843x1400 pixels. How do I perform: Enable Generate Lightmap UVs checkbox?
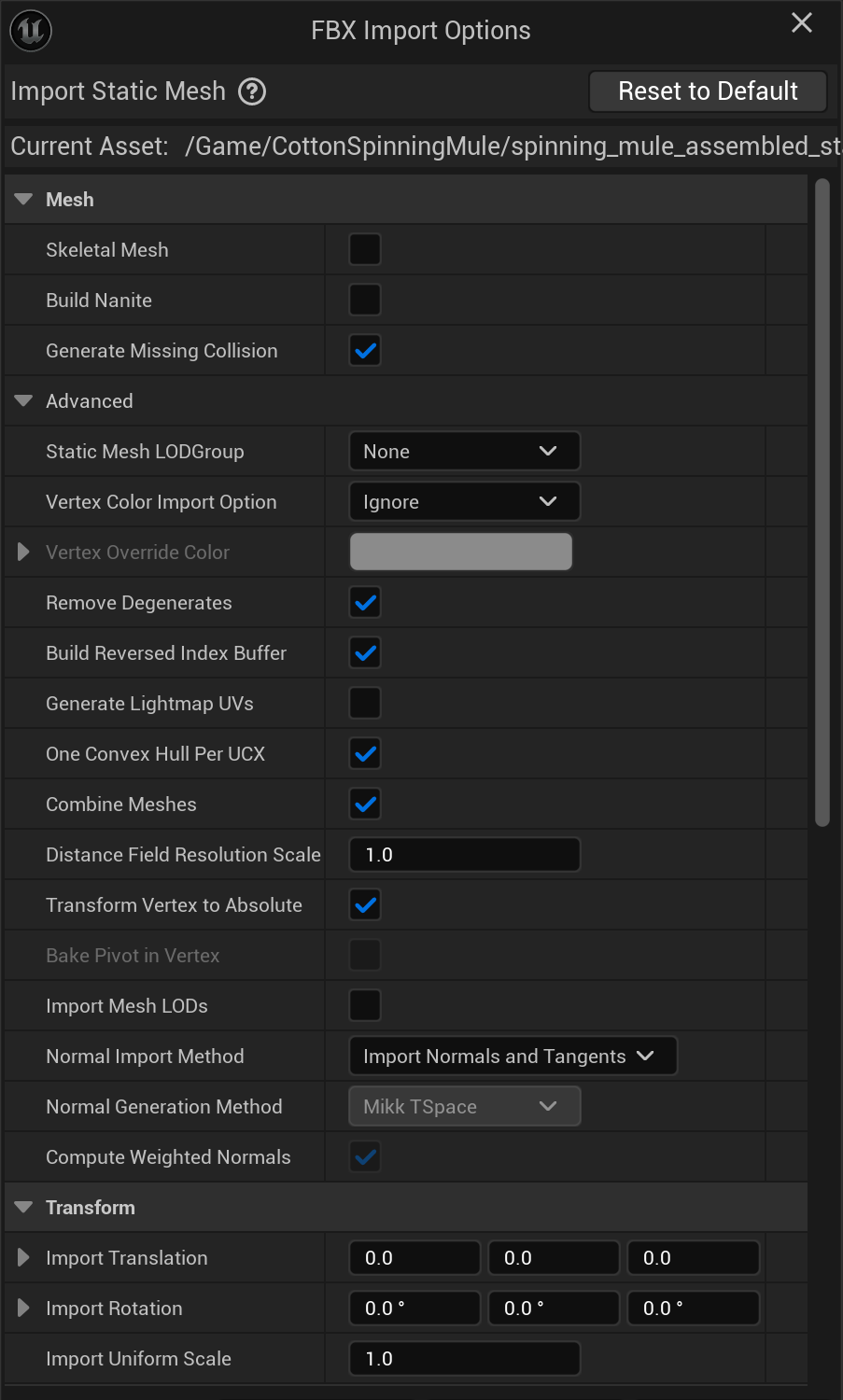(365, 704)
